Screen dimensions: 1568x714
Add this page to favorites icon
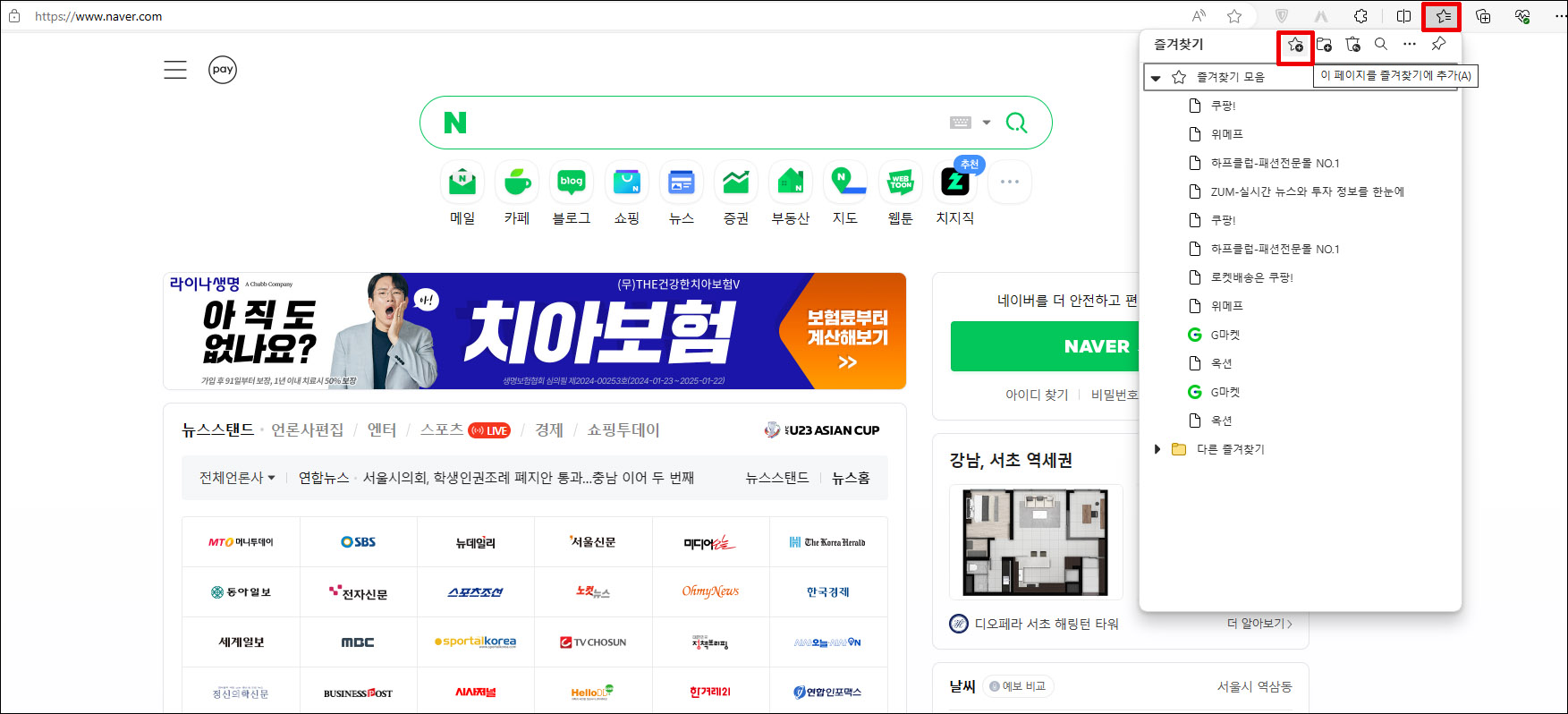(1295, 45)
